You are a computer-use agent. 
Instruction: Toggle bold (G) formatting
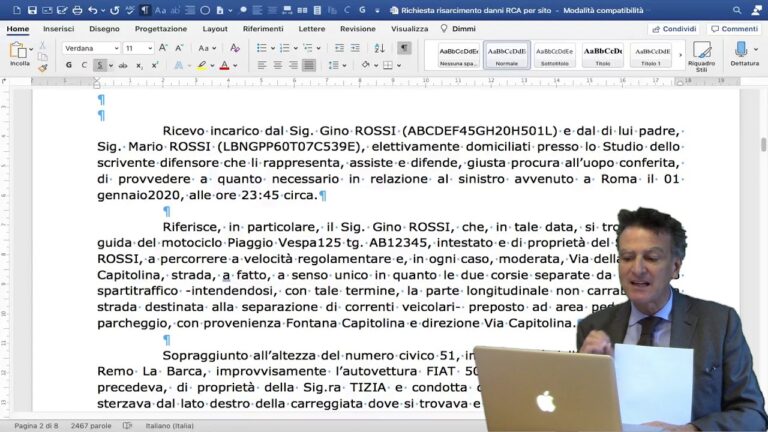tap(69, 65)
